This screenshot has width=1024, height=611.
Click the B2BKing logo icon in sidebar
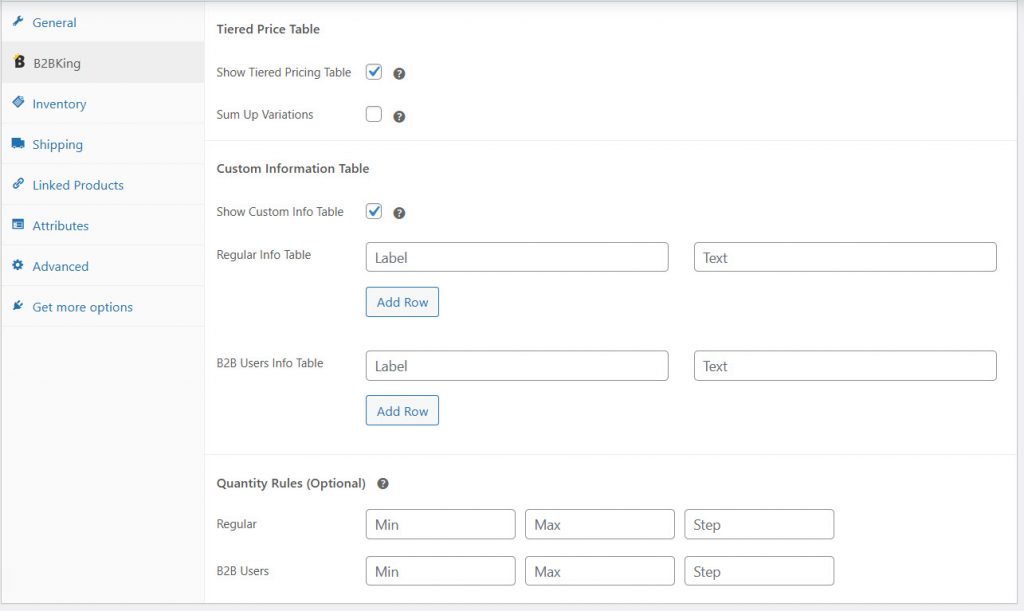coord(19,63)
